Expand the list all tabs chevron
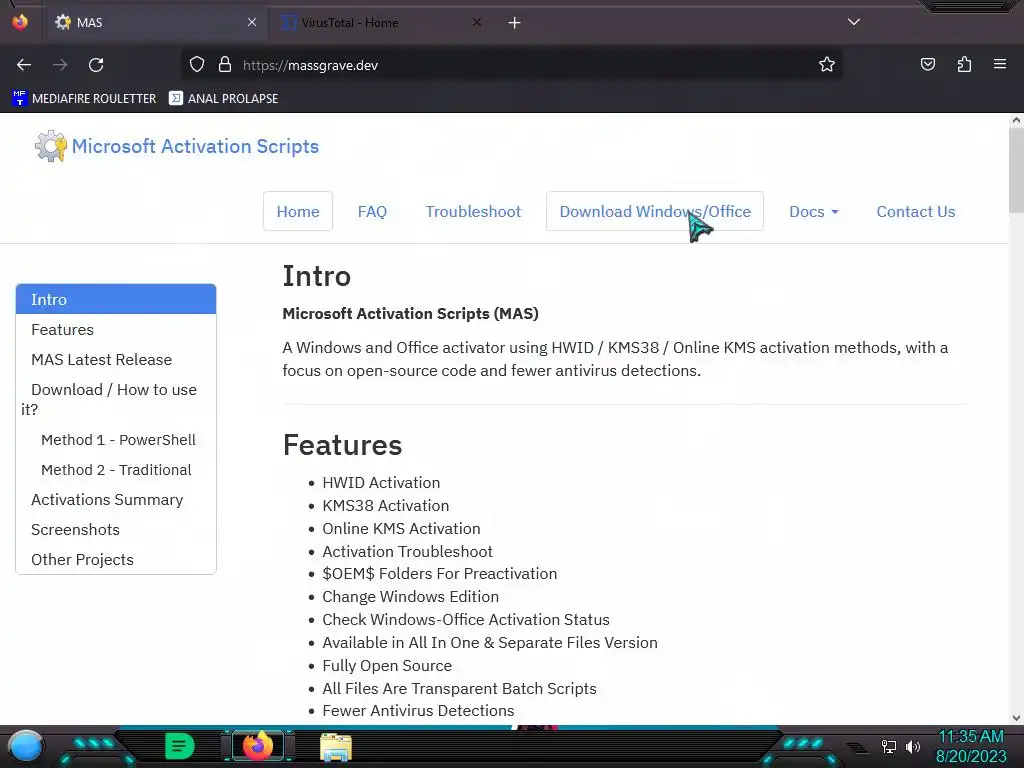Viewport: 1024px width, 768px height. tap(854, 22)
